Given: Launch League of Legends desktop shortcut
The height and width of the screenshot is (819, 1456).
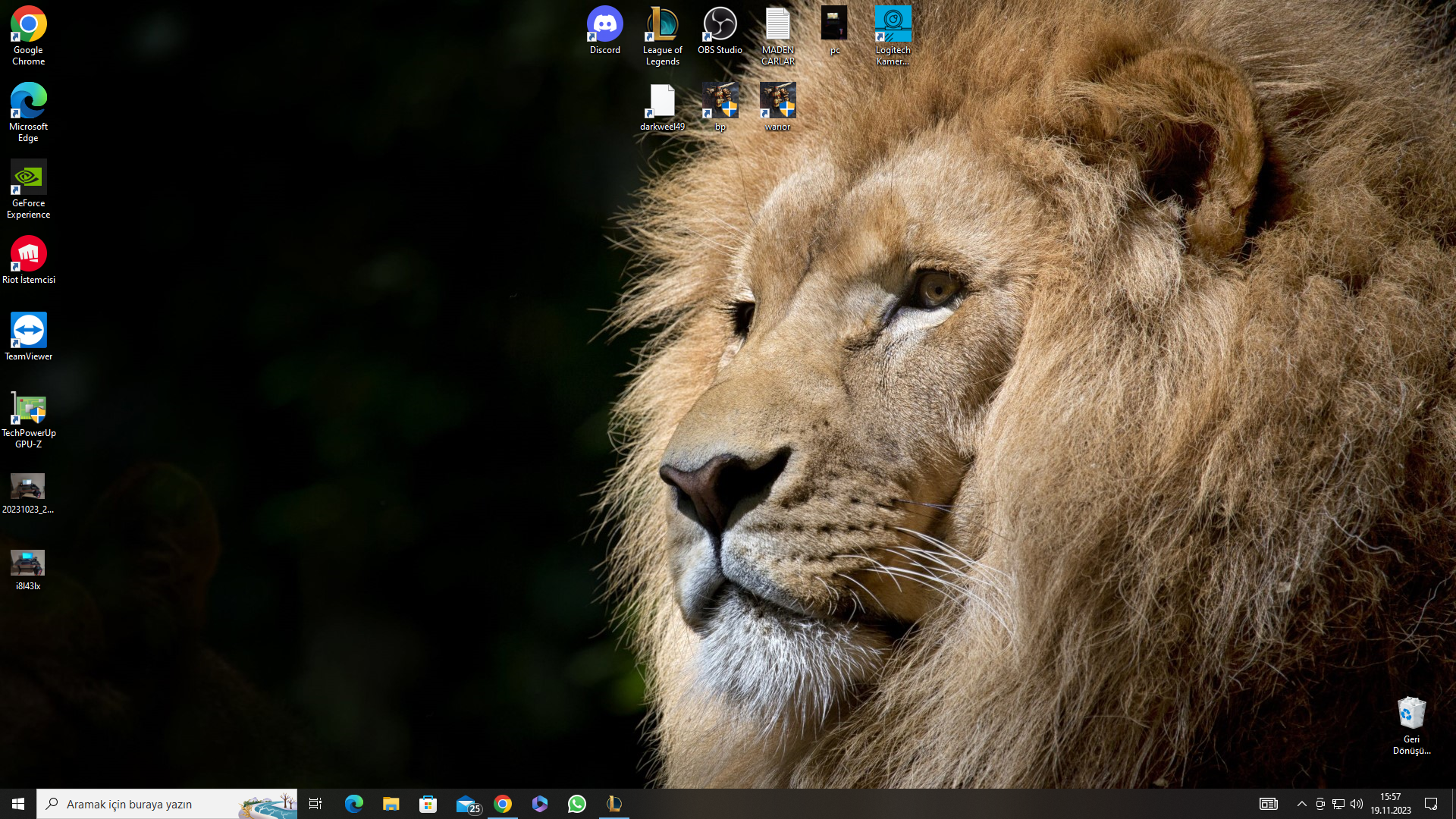Looking at the screenshot, I should point(662,36).
